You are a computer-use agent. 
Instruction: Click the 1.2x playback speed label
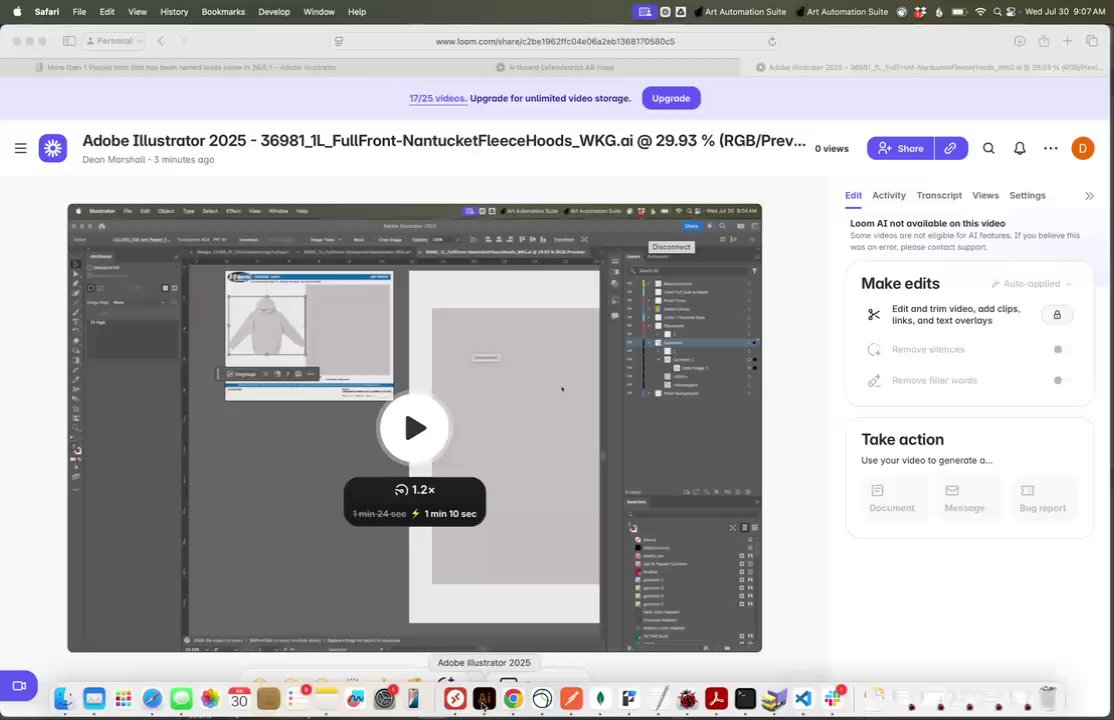[416, 490]
